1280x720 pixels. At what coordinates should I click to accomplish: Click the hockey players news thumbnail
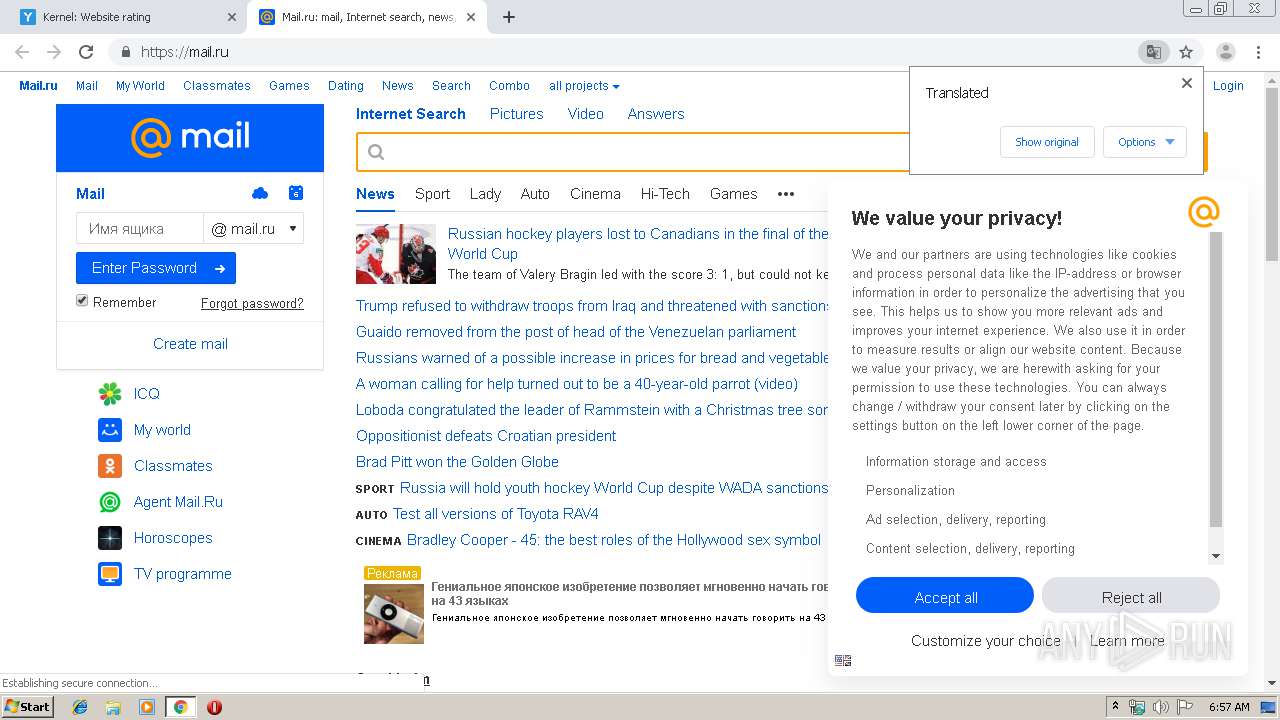(x=396, y=254)
